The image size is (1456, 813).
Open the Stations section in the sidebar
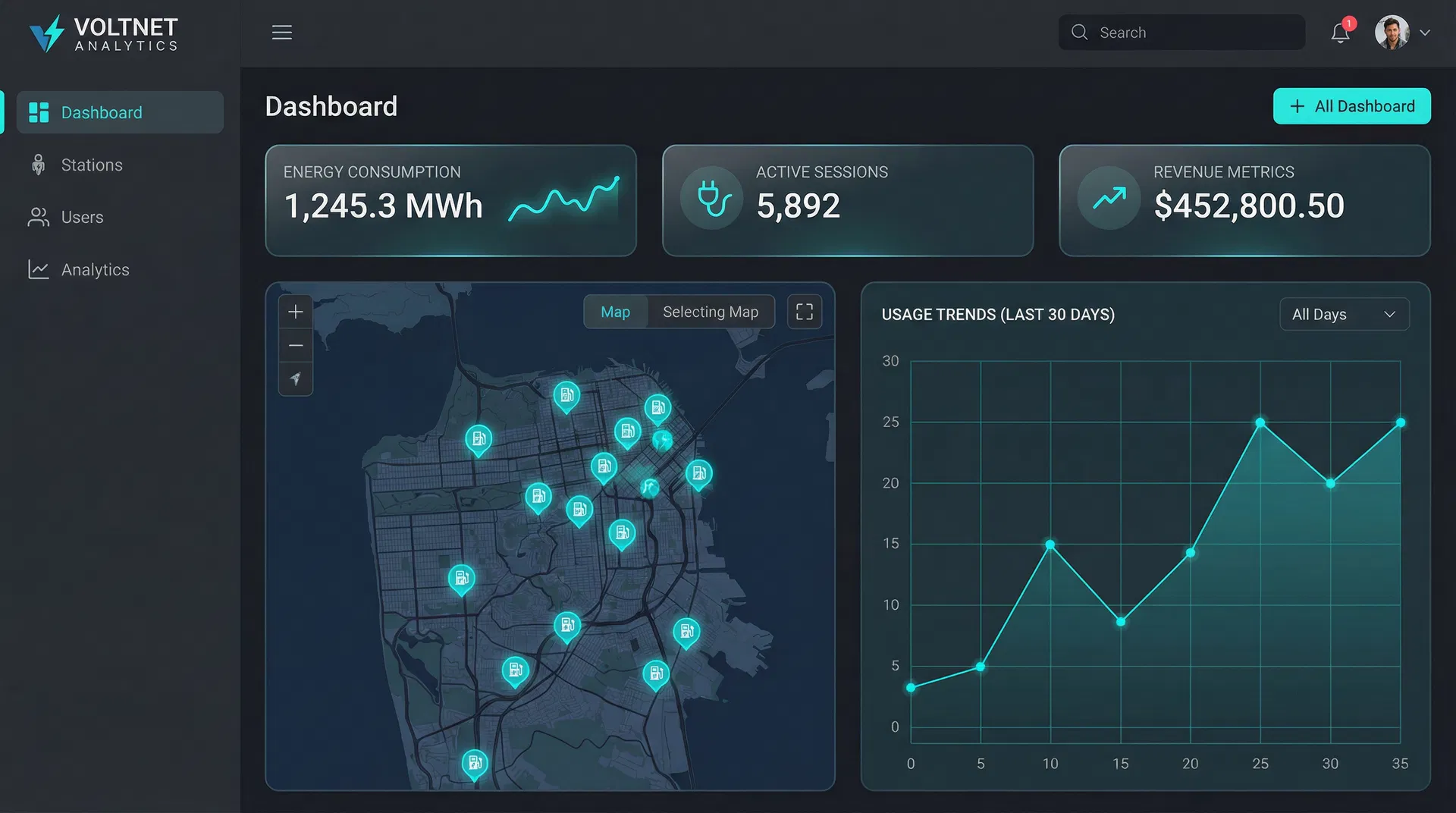click(x=92, y=165)
